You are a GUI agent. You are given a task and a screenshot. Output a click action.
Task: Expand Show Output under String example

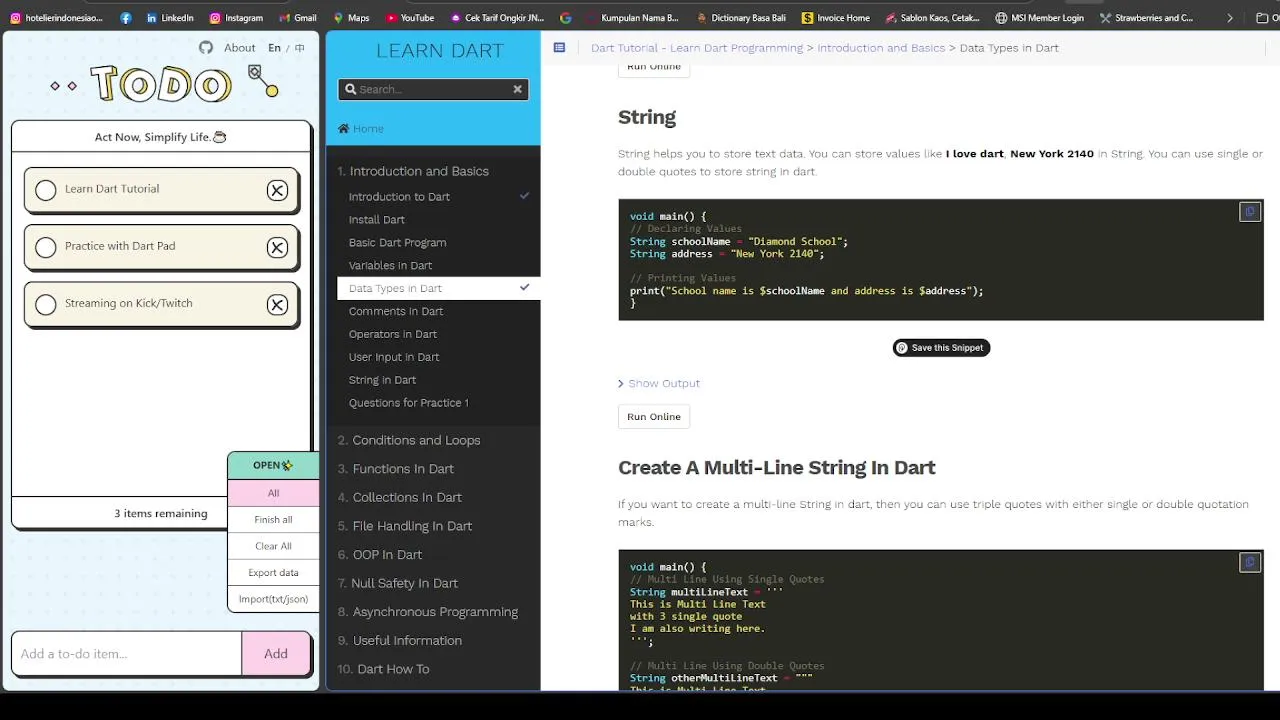[x=659, y=383]
